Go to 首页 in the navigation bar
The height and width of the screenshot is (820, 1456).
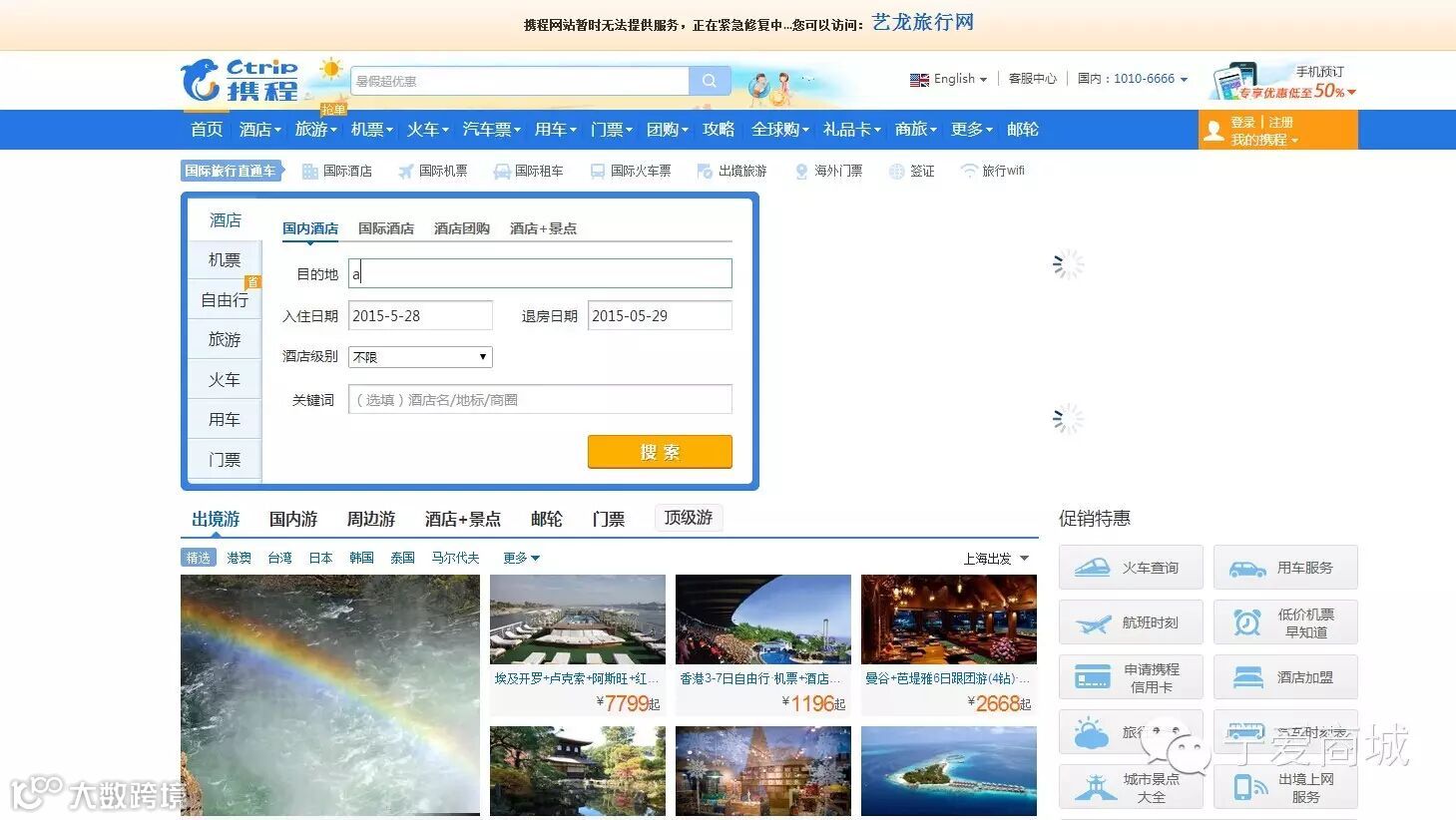pyautogui.click(x=207, y=130)
